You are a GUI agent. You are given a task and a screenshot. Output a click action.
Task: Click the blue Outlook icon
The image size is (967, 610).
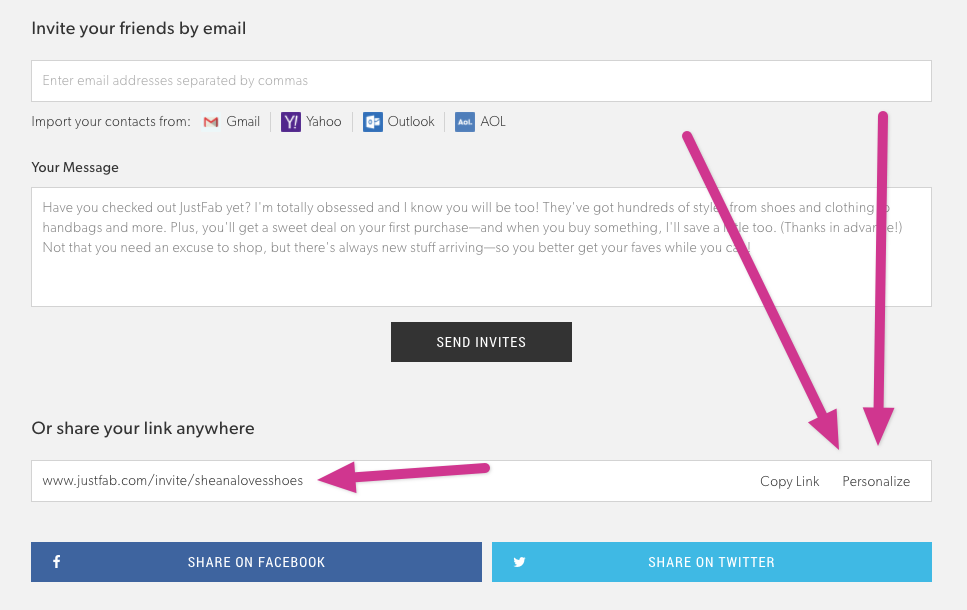click(x=372, y=122)
